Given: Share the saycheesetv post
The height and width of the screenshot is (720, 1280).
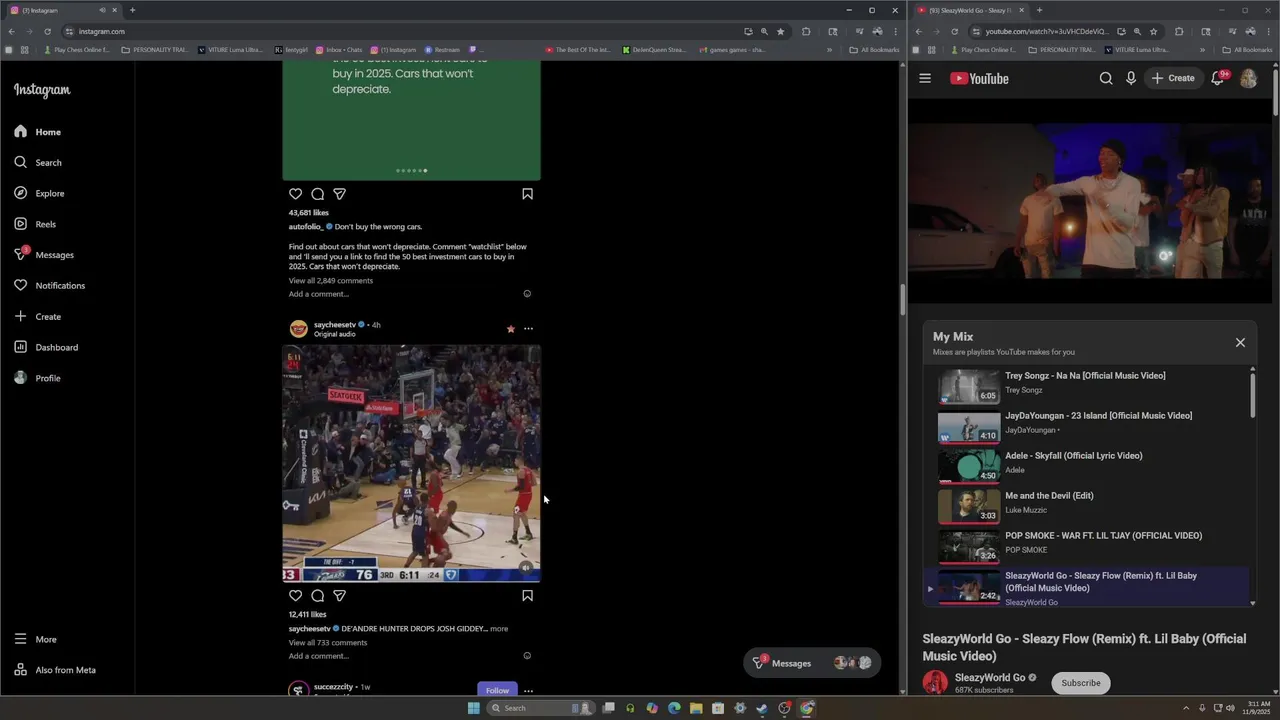Looking at the screenshot, I should click(x=339, y=596).
